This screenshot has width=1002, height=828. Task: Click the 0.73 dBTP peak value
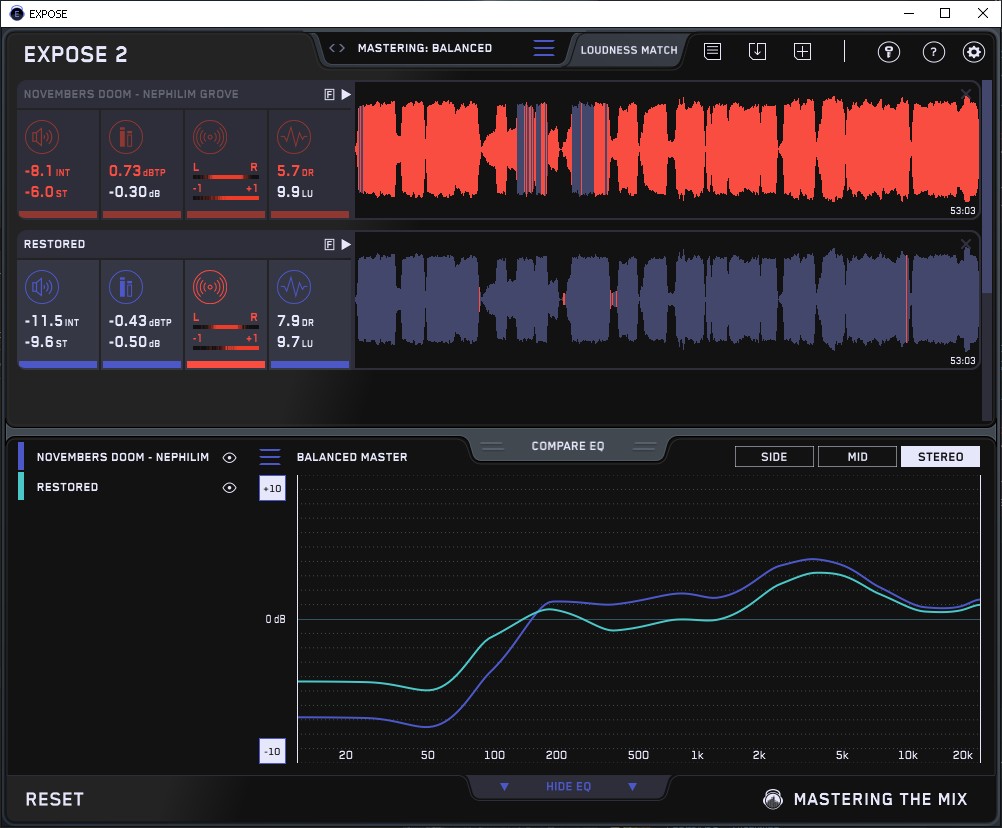point(137,171)
